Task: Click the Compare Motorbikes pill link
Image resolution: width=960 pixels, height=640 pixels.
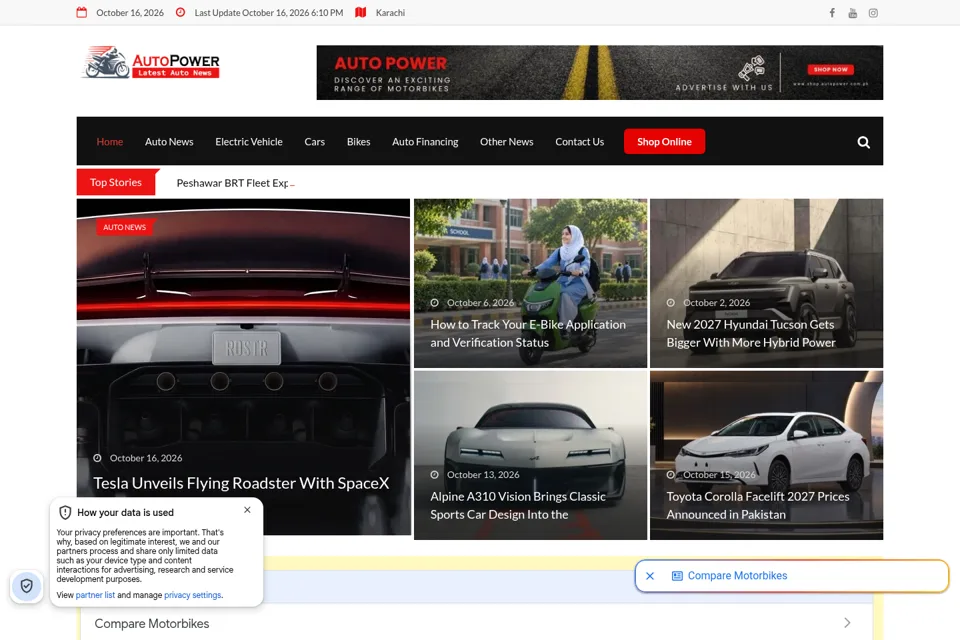Action: [x=737, y=576]
